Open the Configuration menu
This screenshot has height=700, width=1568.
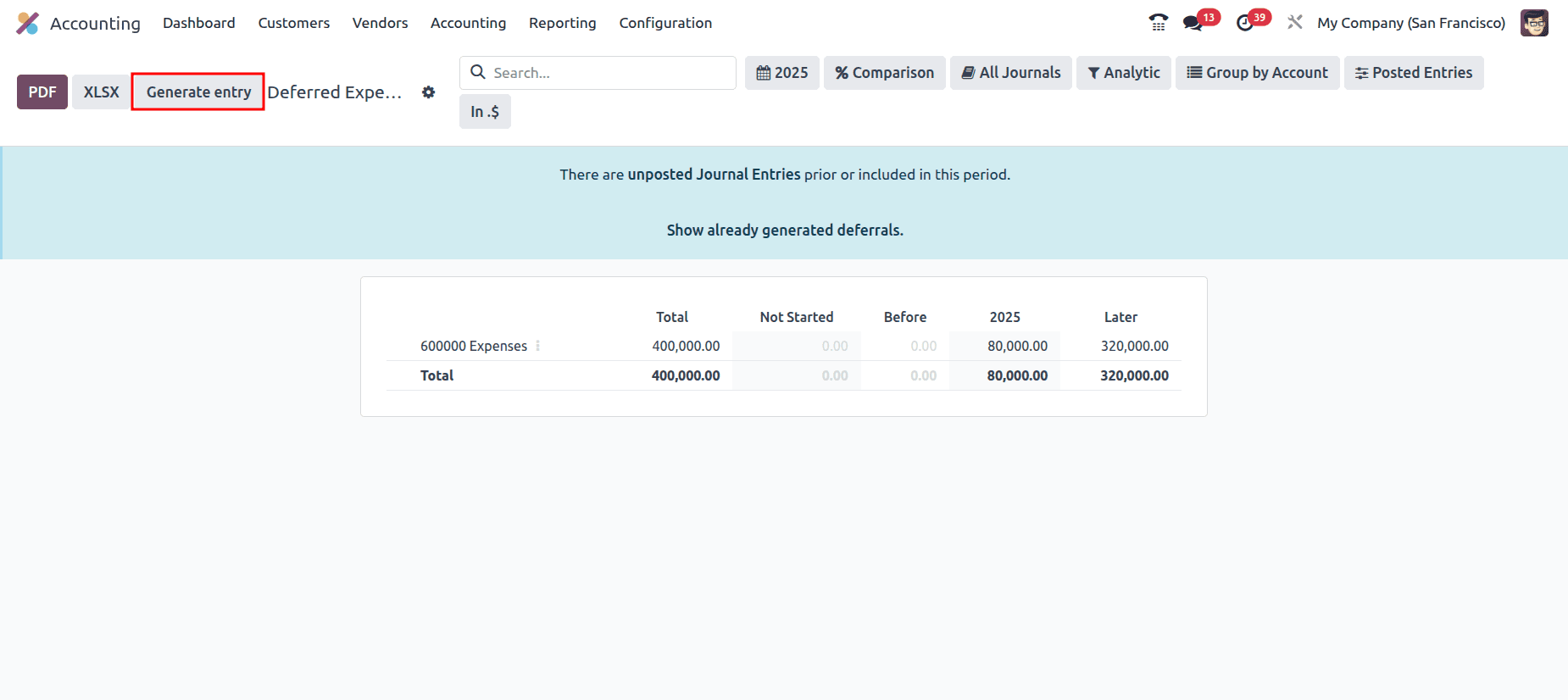pyautogui.click(x=665, y=23)
